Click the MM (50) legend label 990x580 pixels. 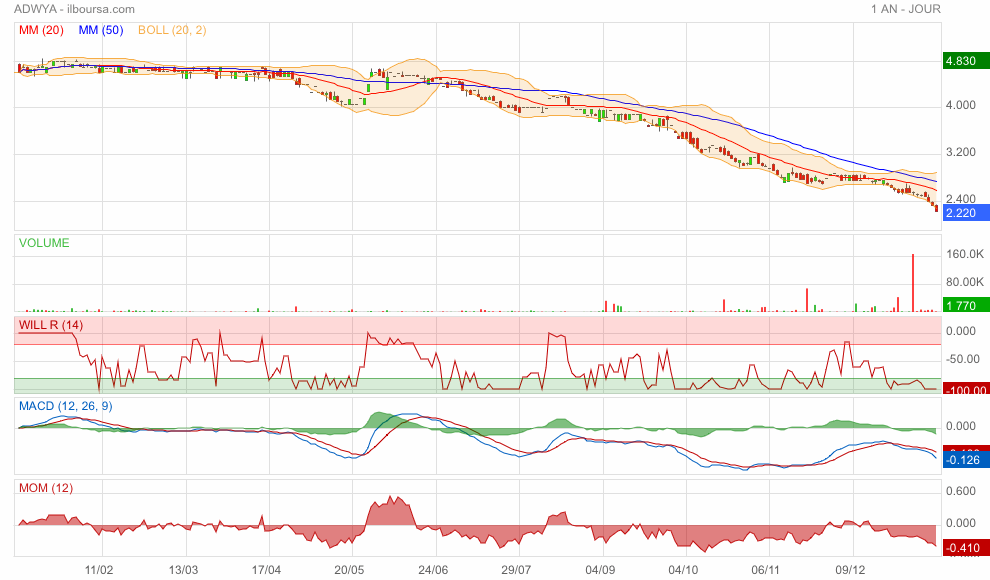pos(101,30)
